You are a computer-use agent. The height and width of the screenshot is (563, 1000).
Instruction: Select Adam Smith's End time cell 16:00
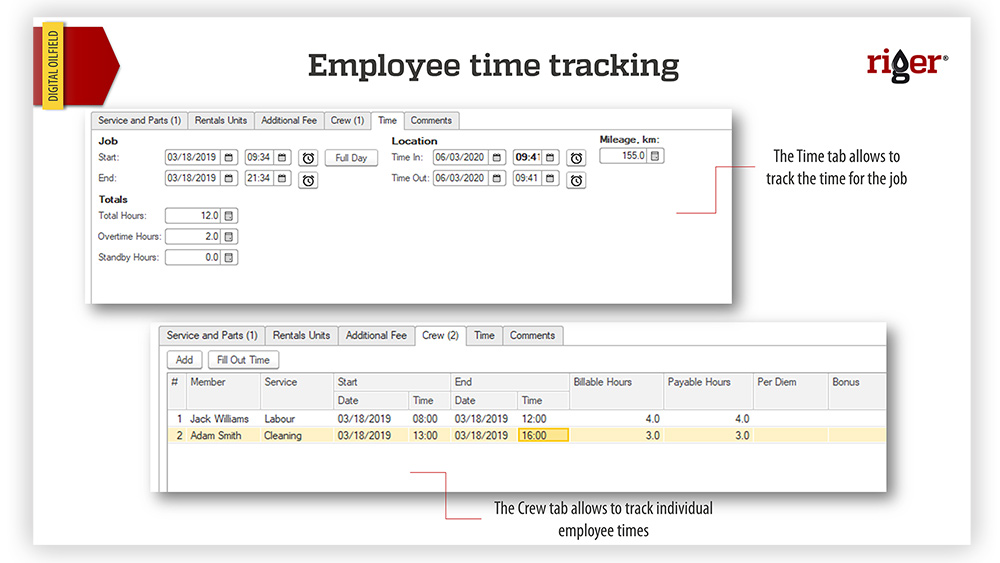point(543,436)
